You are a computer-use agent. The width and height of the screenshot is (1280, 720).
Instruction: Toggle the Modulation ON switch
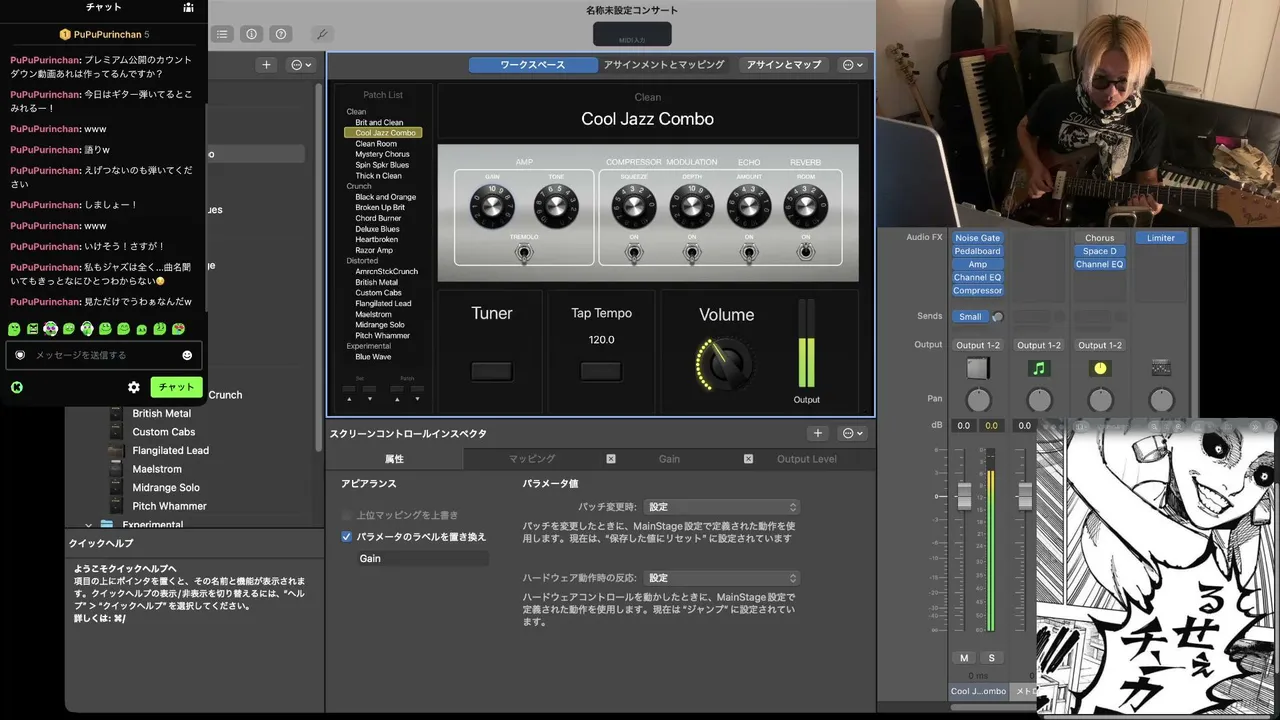point(692,252)
